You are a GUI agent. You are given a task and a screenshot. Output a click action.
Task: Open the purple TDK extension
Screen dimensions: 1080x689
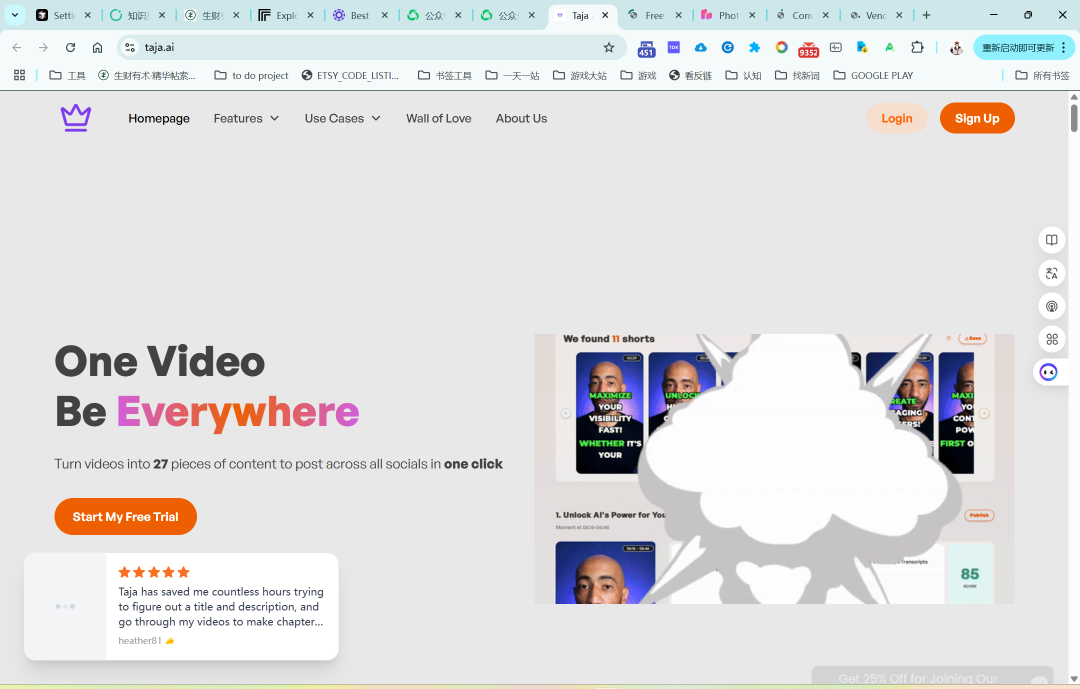[674, 47]
